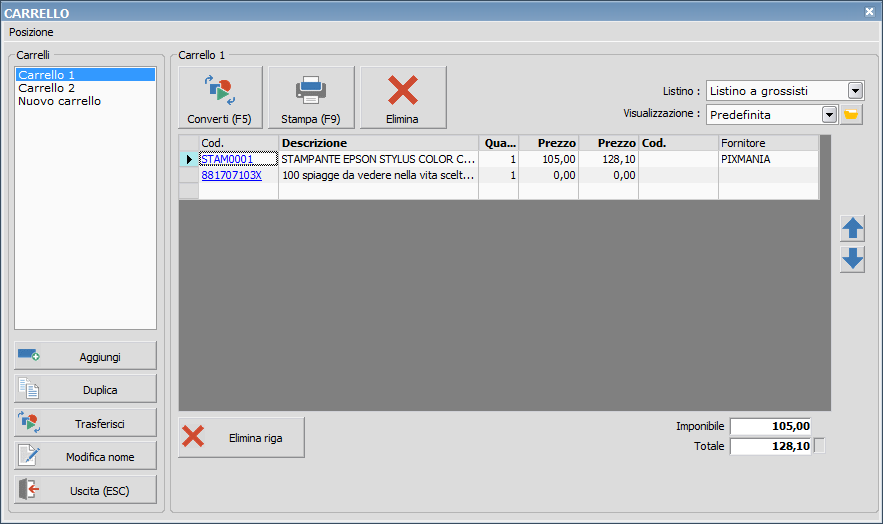
Task: Delete the cart with the Elimina button
Action: point(403,97)
